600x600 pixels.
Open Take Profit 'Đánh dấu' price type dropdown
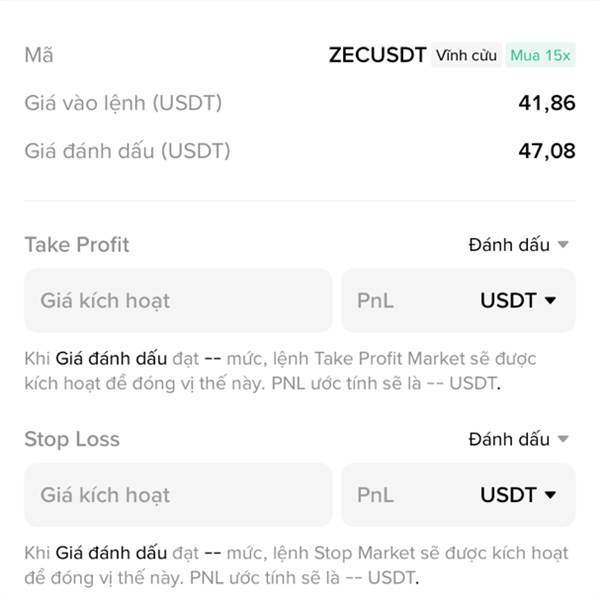click(518, 245)
